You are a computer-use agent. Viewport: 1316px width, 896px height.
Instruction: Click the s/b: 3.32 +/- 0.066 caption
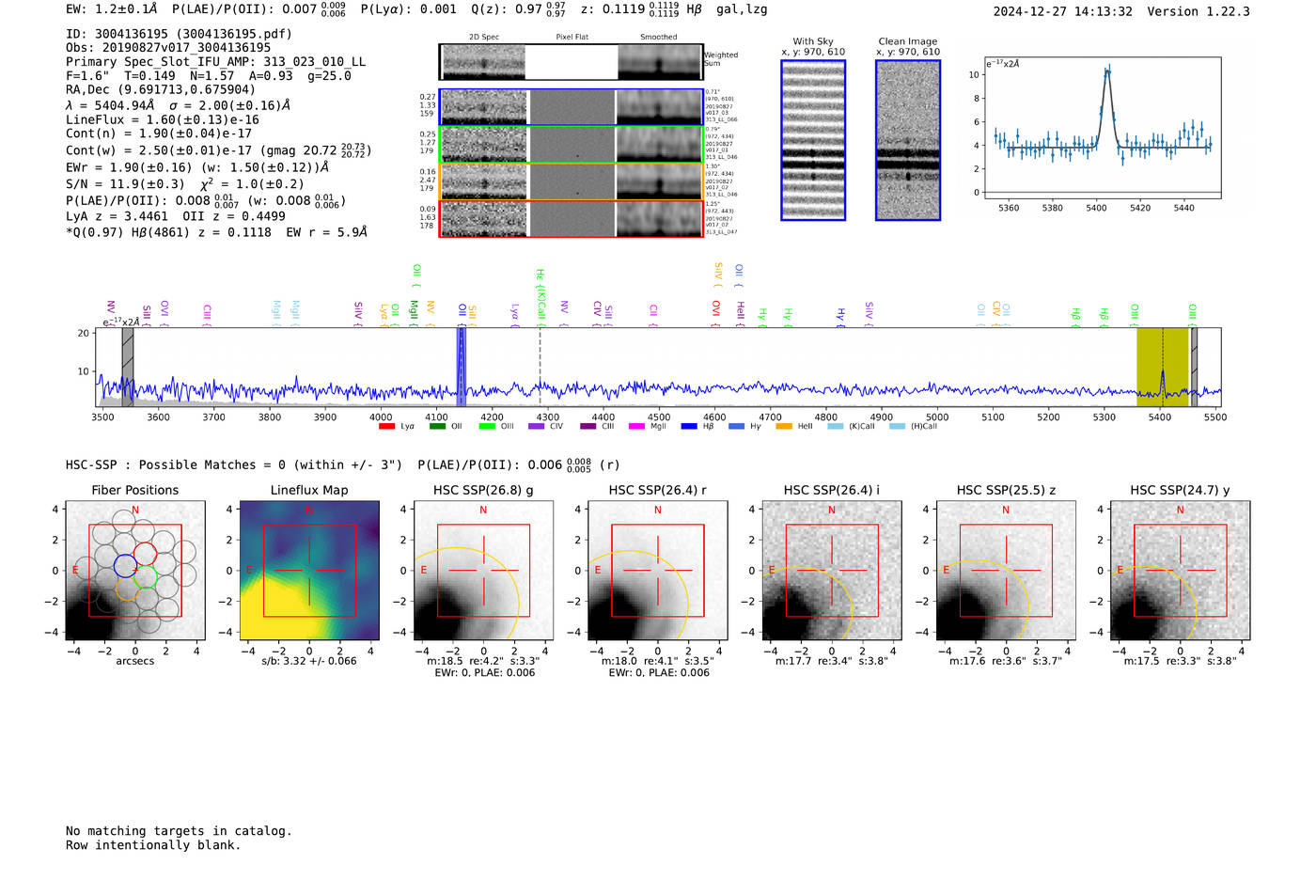coord(309,661)
